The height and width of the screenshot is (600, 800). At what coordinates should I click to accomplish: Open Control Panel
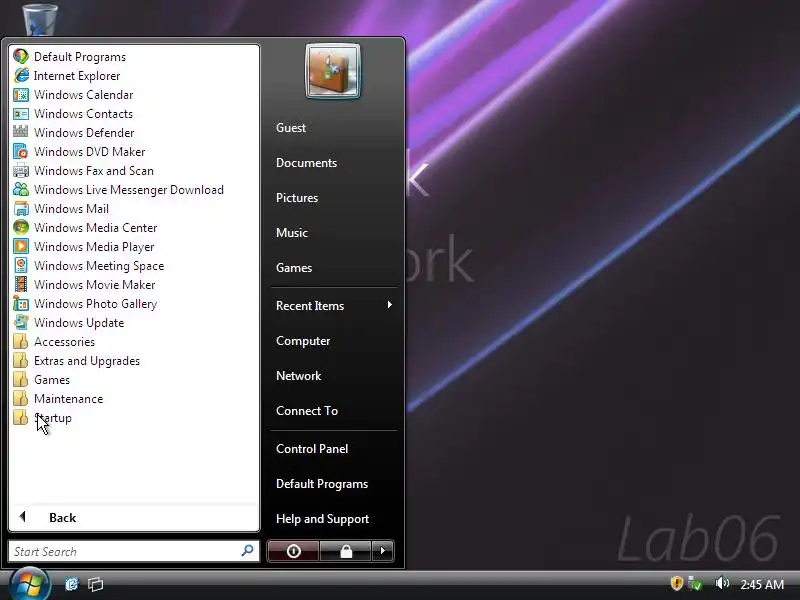(312, 449)
